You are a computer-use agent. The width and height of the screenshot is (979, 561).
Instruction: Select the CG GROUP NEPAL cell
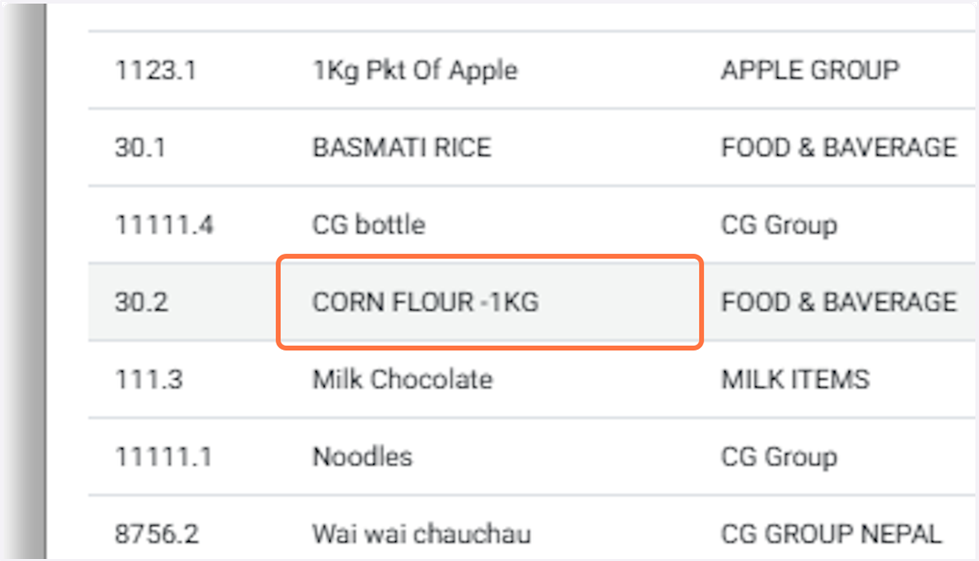coord(830,534)
